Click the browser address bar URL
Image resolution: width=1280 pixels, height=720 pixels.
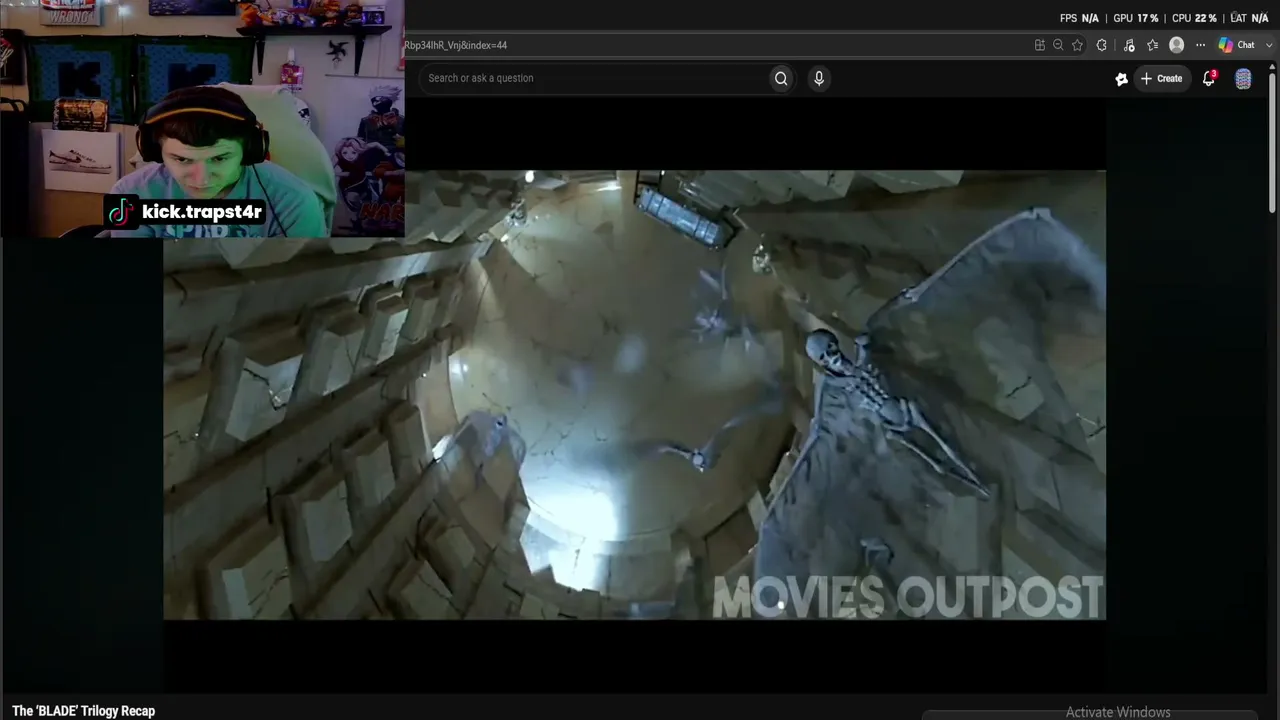point(456,45)
